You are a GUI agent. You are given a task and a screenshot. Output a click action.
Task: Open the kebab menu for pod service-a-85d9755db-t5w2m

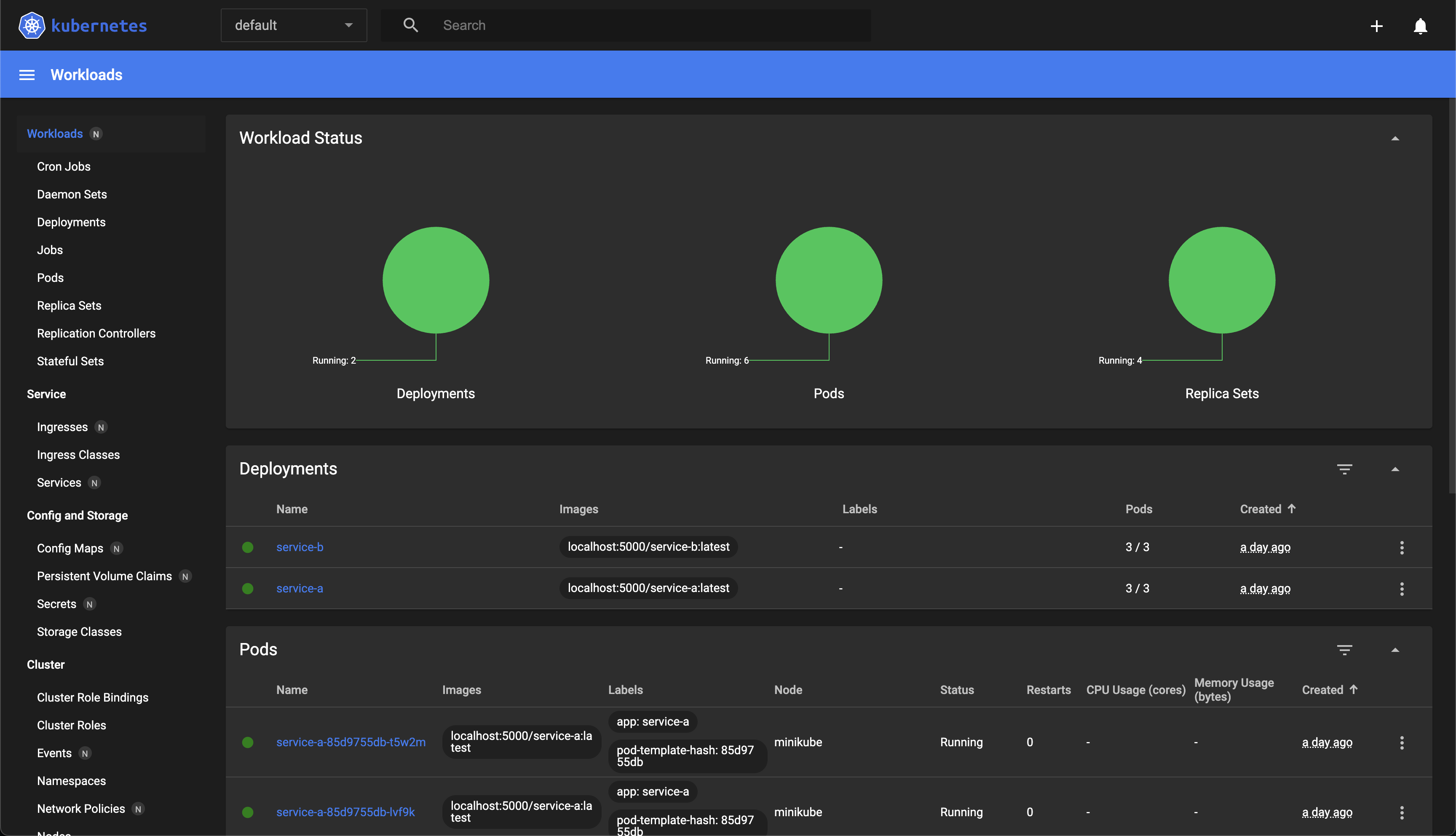(x=1402, y=742)
